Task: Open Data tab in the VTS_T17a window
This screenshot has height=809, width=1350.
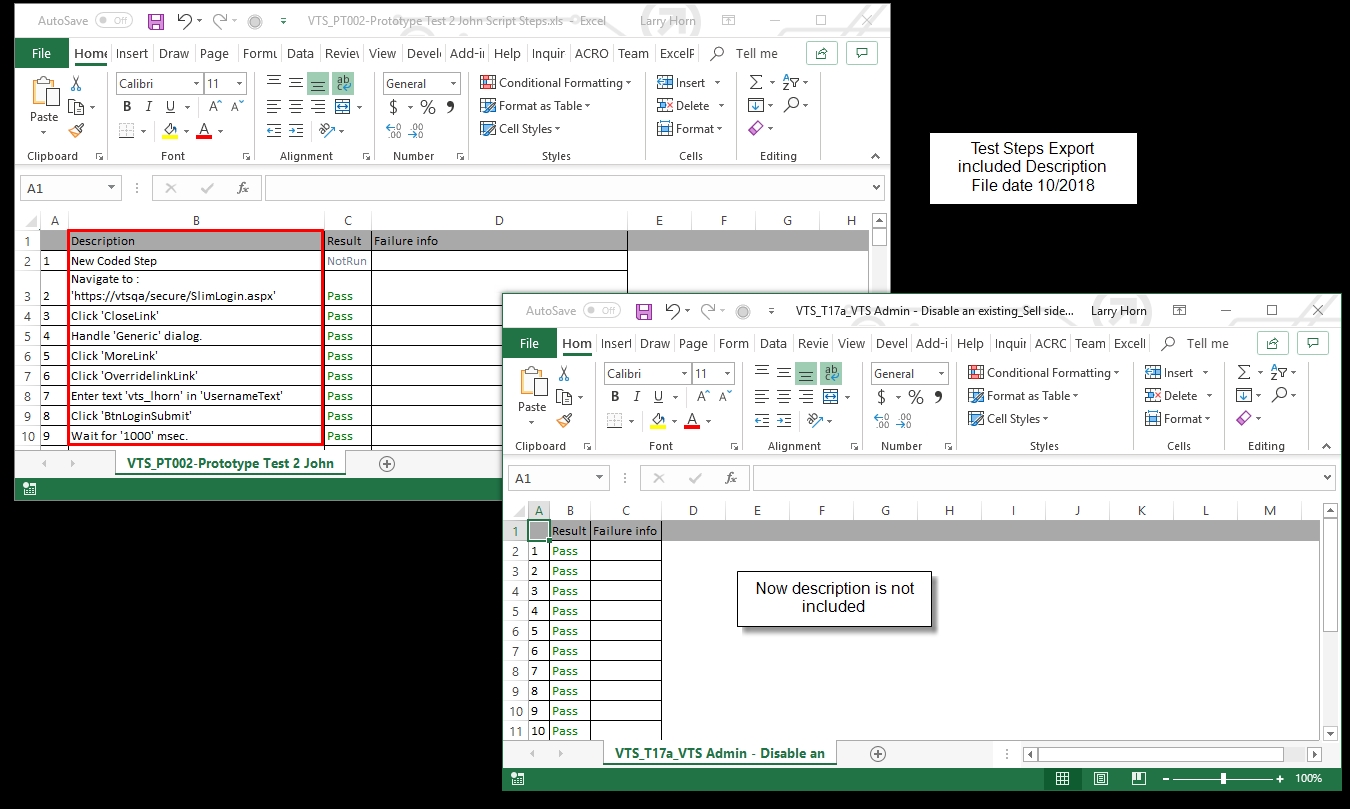Action: tap(773, 343)
